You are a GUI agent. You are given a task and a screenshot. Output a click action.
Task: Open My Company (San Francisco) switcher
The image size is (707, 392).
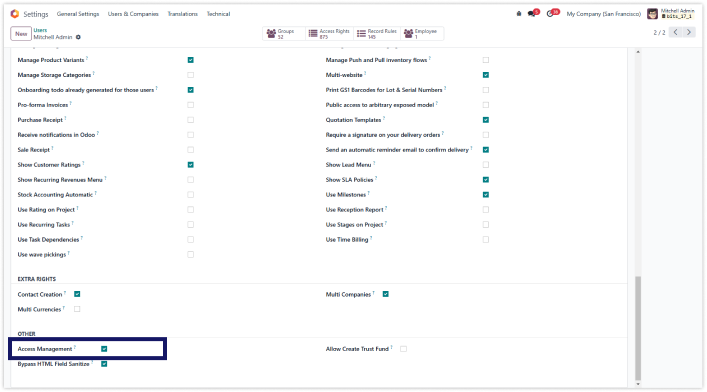coord(604,14)
